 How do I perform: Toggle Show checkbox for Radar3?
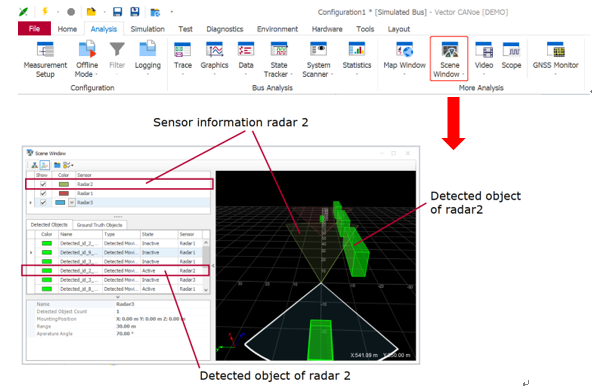43,202
